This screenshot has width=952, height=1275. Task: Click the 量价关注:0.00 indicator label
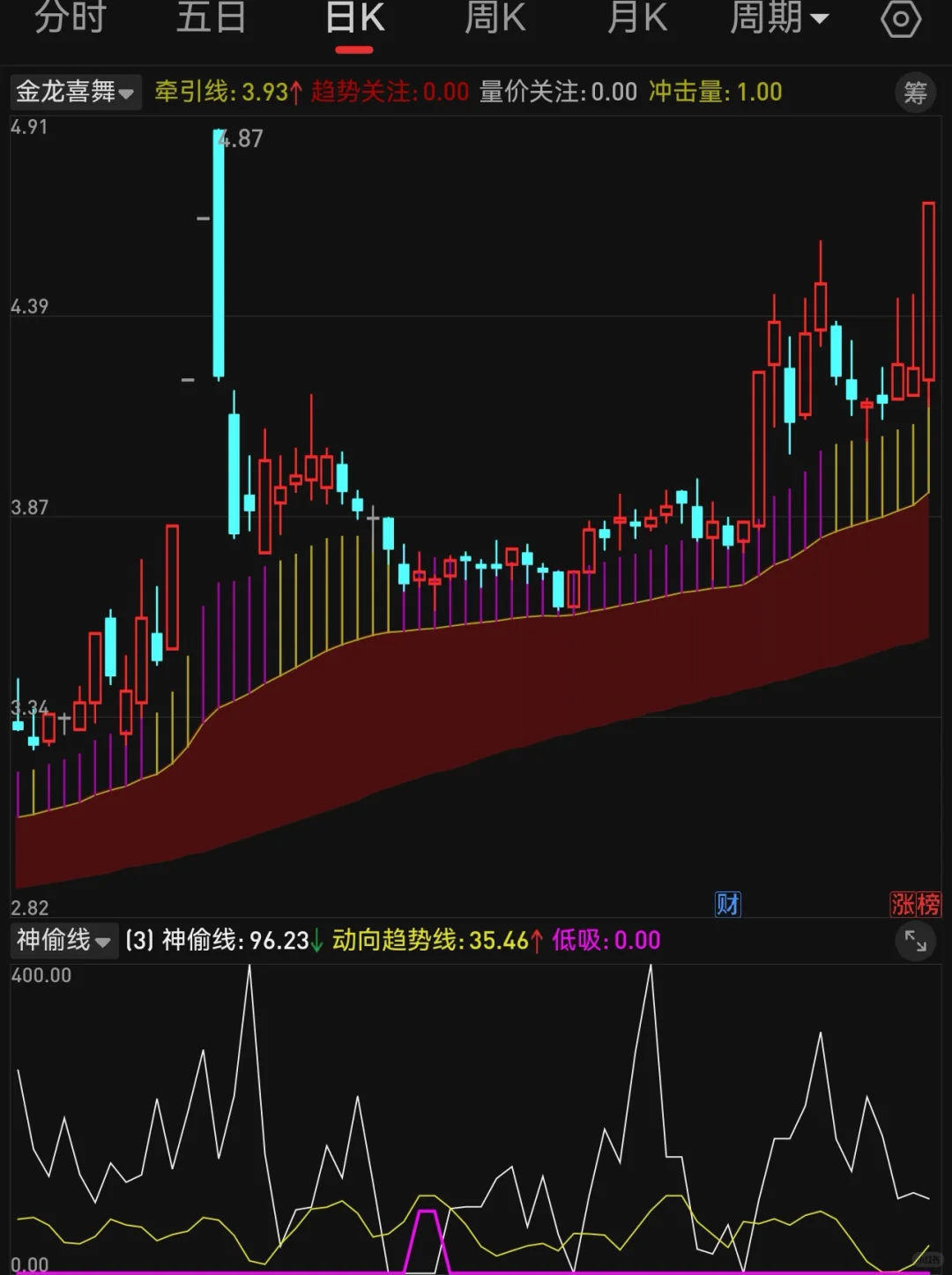(x=558, y=92)
